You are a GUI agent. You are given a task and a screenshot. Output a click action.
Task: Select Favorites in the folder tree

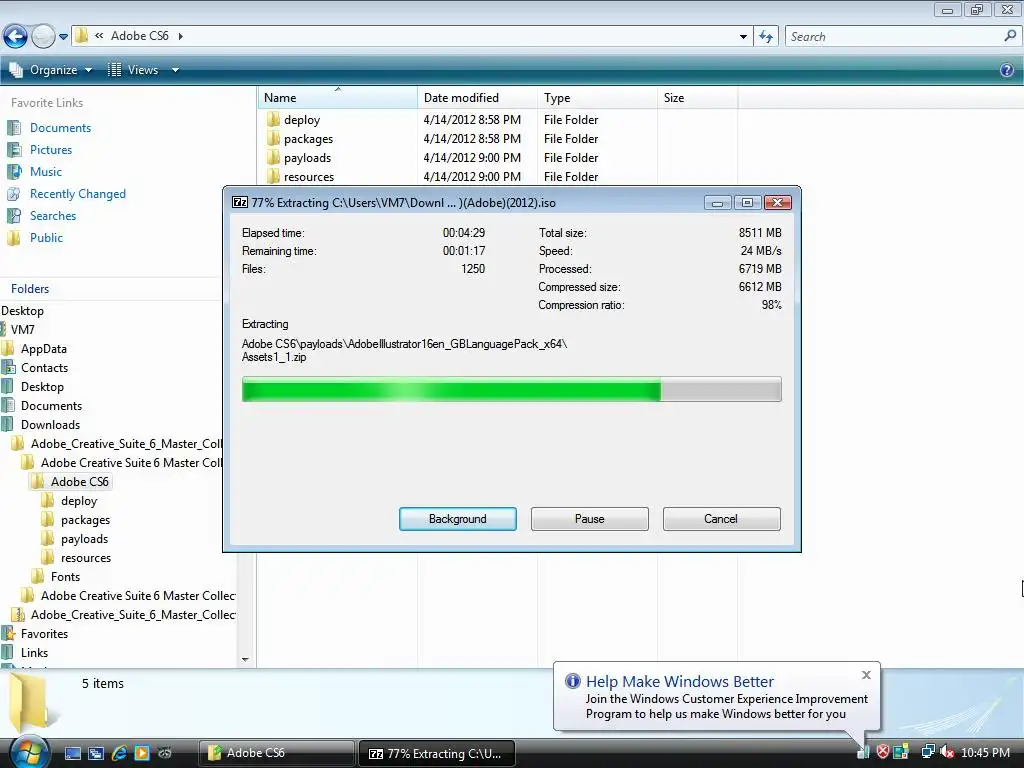(44, 633)
